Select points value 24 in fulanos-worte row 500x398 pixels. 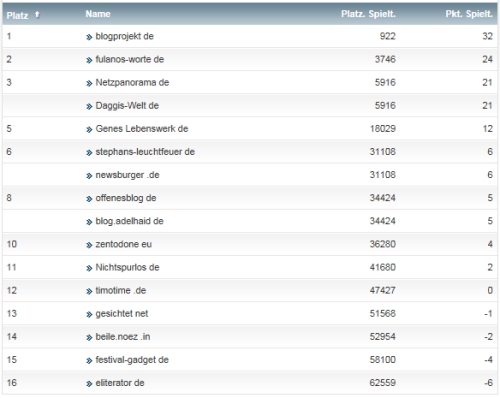click(x=487, y=59)
